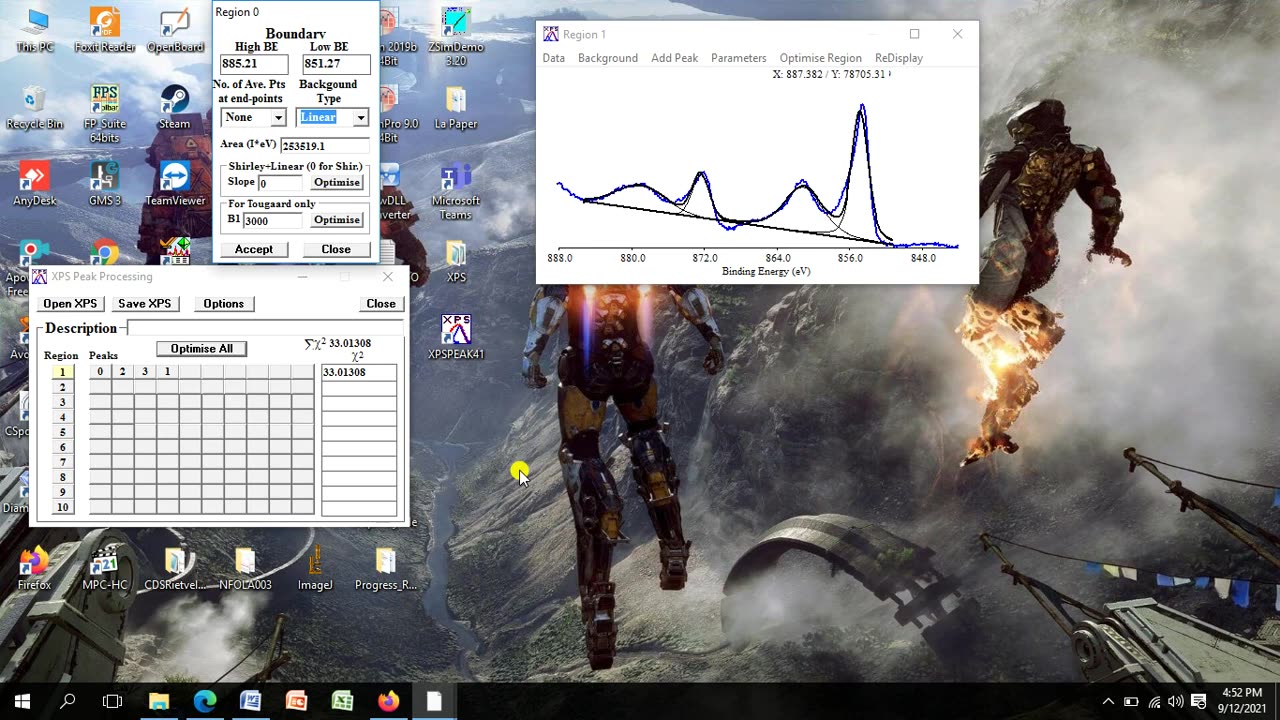Screen dimensions: 1280x720
Task: Open the OpenBoard desktop shortcut
Action: tap(175, 30)
